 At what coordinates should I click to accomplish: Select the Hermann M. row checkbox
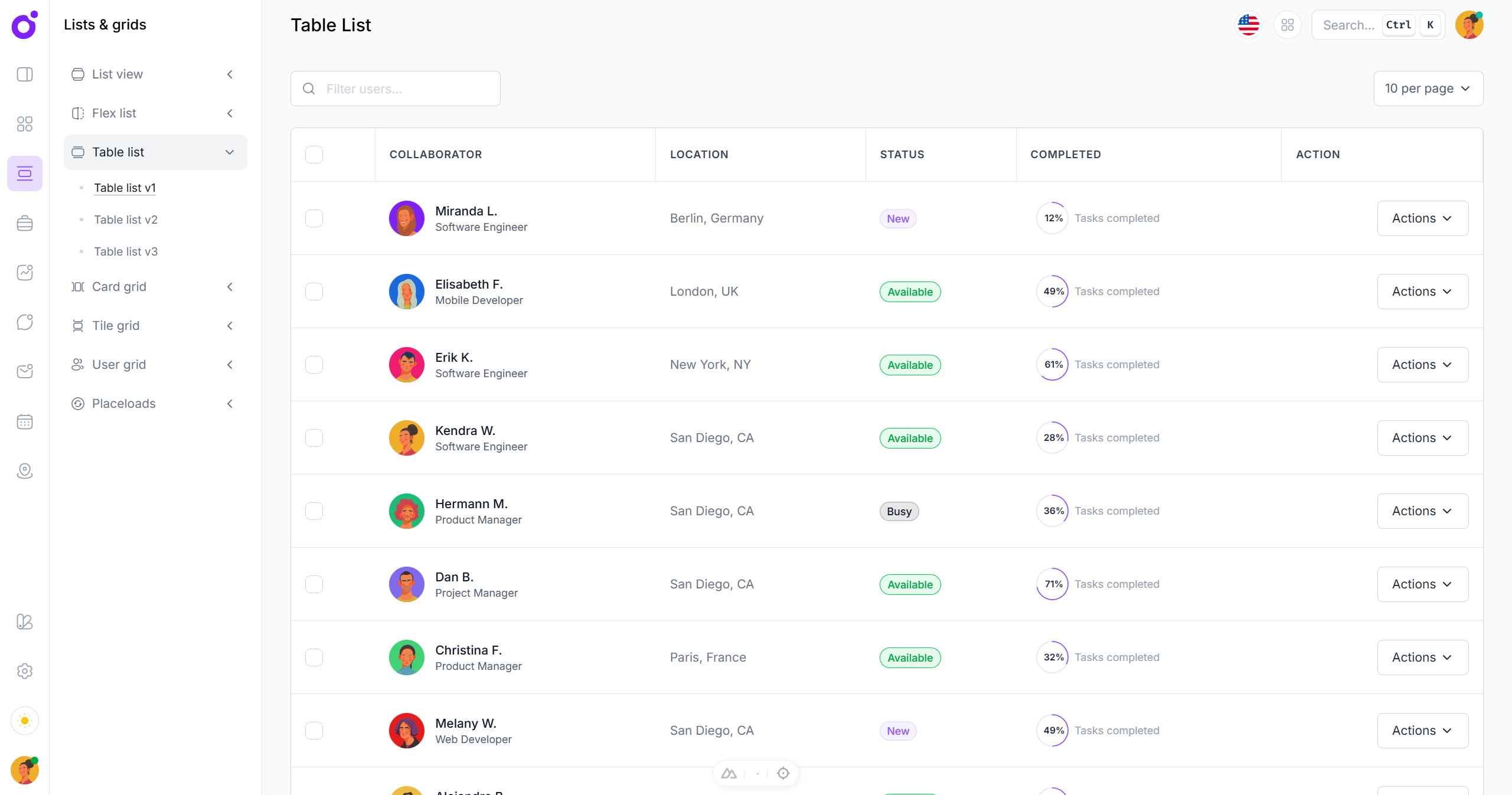[x=314, y=511]
